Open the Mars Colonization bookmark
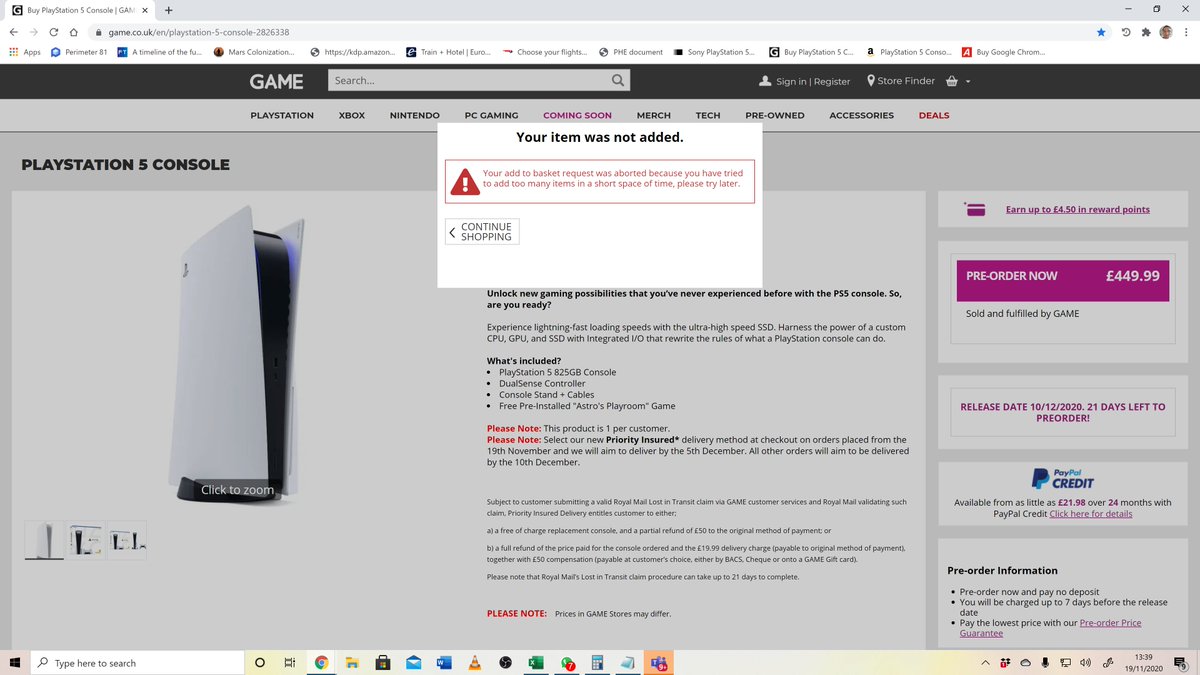 [x=254, y=52]
